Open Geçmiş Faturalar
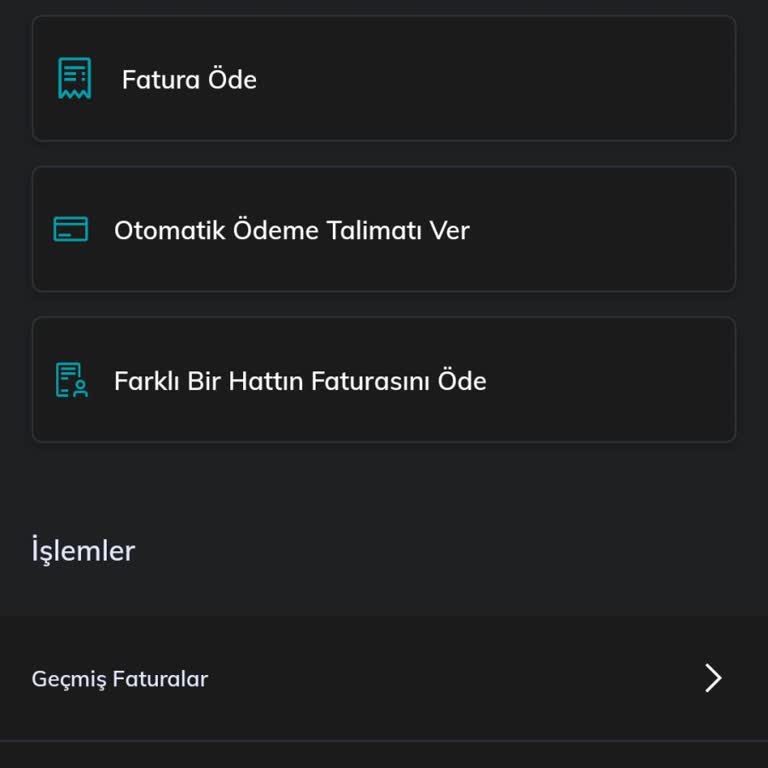The width and height of the screenshot is (768, 768). pyautogui.click(x=384, y=678)
